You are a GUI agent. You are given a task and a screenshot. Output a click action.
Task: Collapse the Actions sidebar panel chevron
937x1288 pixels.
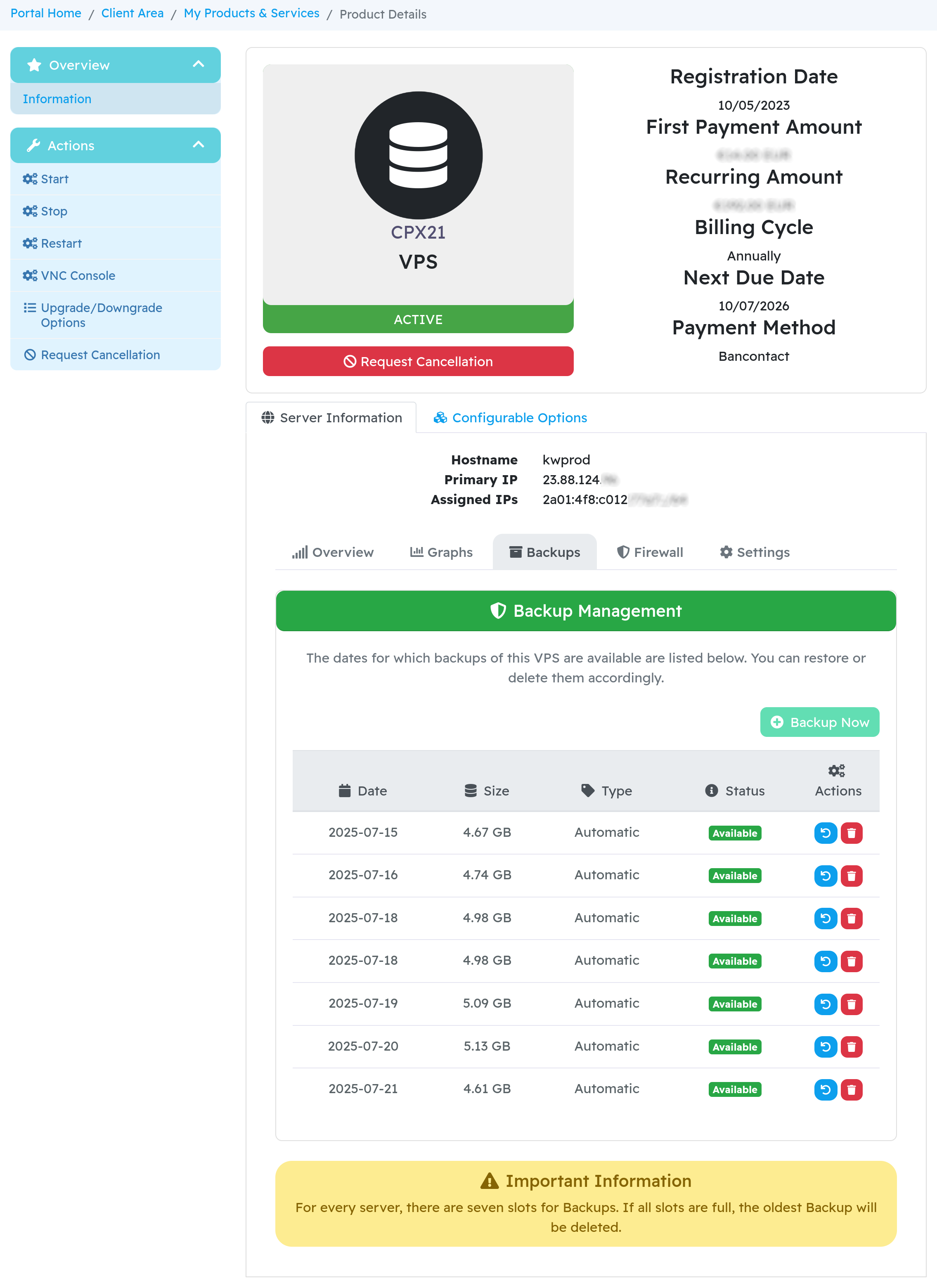[x=198, y=145]
